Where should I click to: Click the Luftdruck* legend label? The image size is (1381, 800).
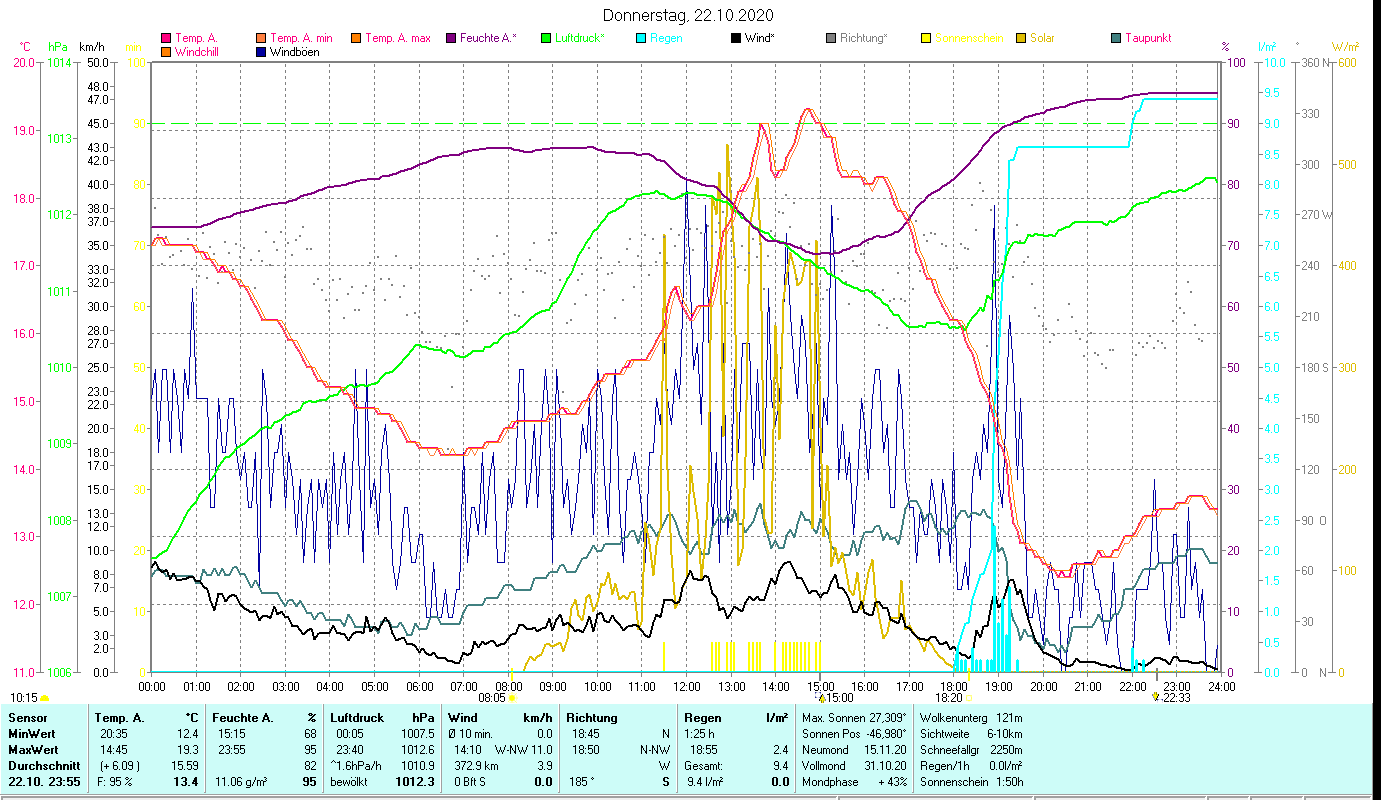click(579, 38)
